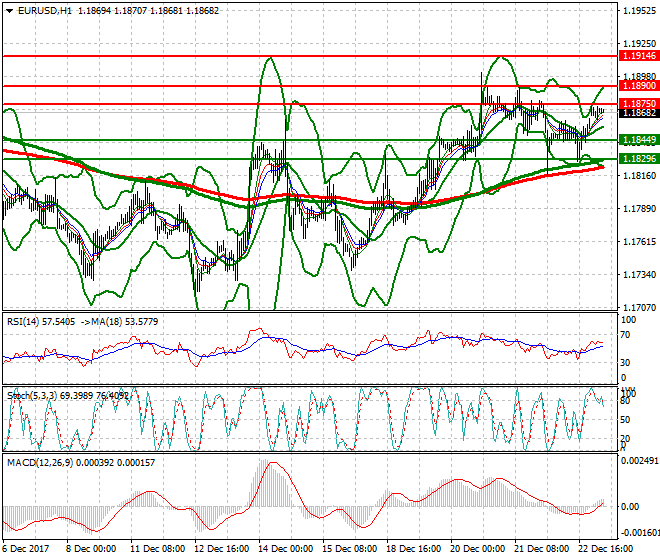
Task: Click the 1.17615 price axis value
Action: (639, 242)
